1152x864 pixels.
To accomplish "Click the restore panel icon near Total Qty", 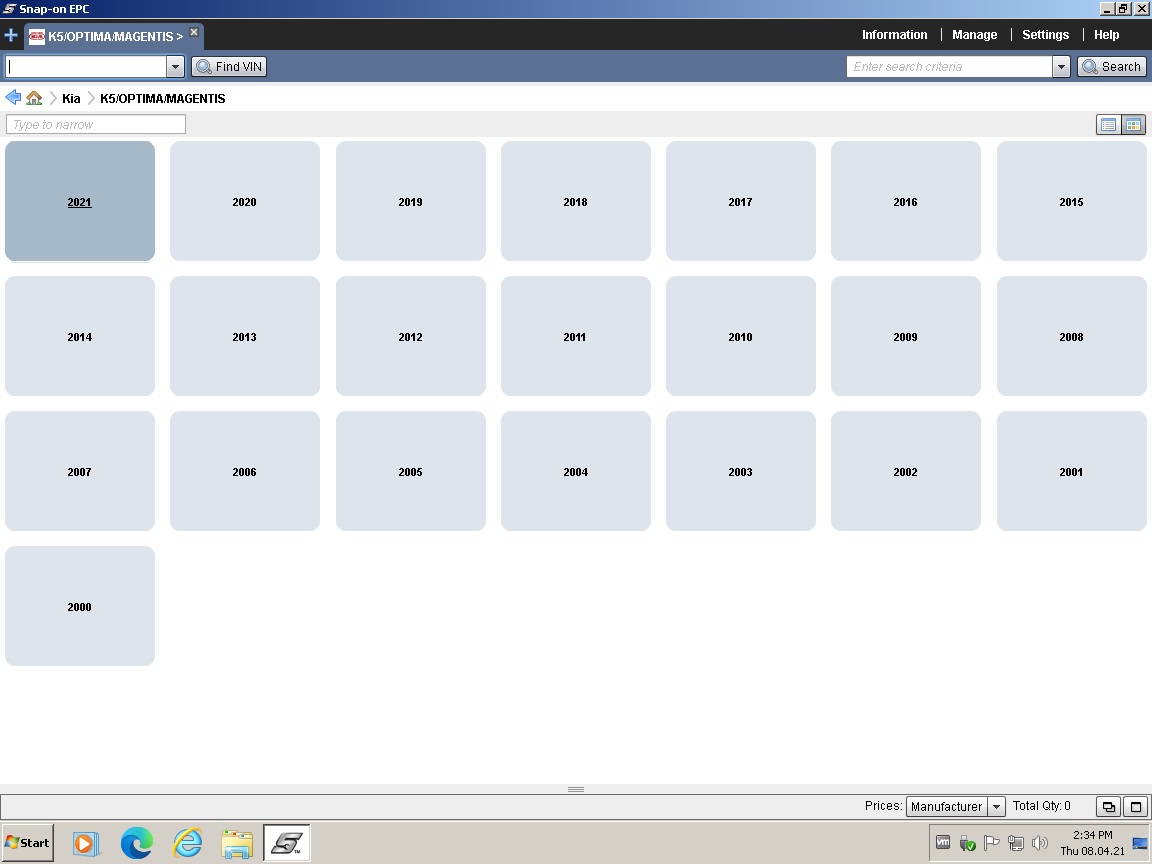I will click(x=1108, y=807).
